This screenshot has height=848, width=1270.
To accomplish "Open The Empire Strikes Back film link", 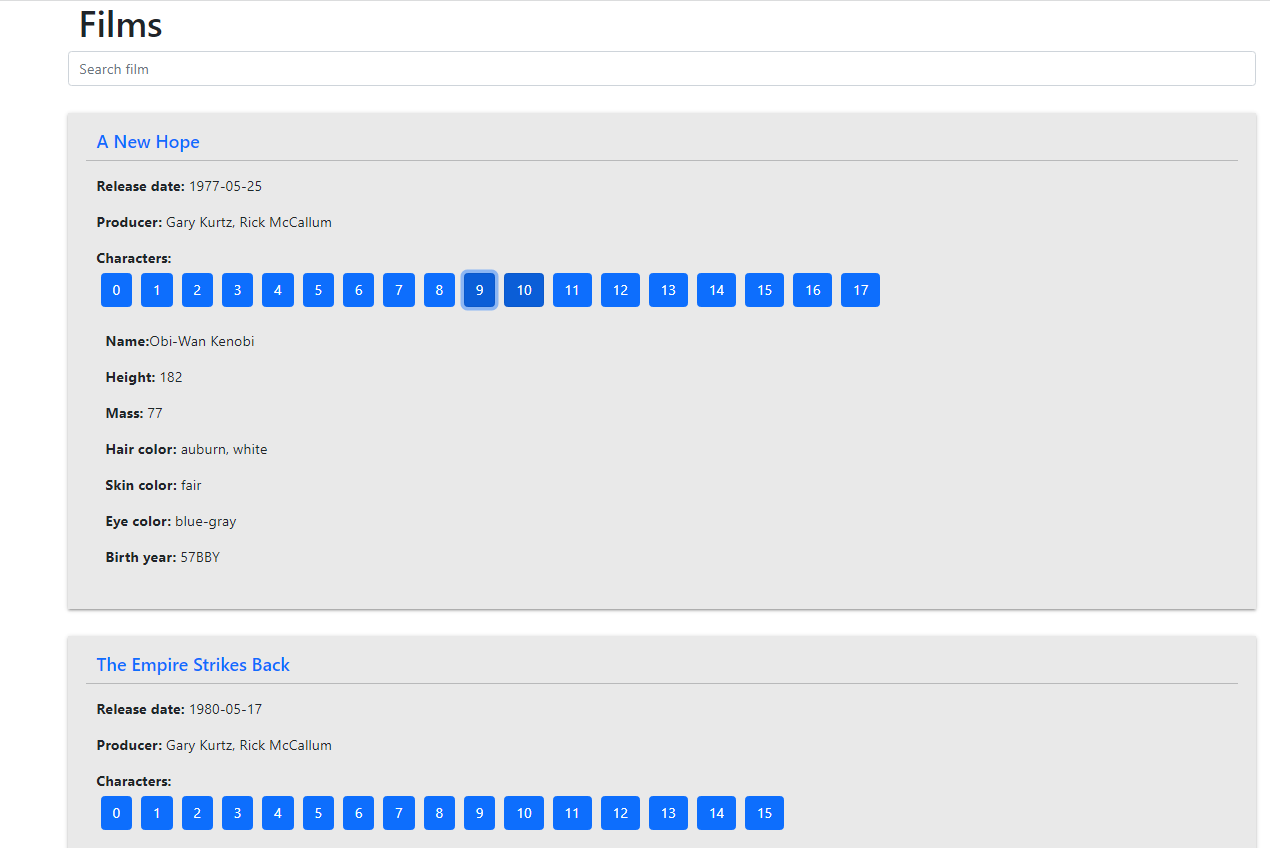I will pos(192,664).
